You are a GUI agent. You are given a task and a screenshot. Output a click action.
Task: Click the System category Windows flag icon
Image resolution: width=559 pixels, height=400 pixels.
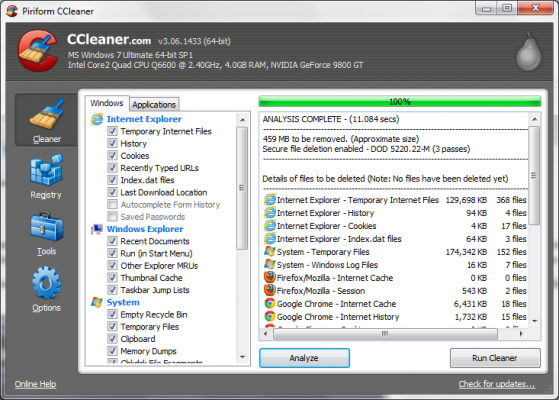(x=97, y=302)
